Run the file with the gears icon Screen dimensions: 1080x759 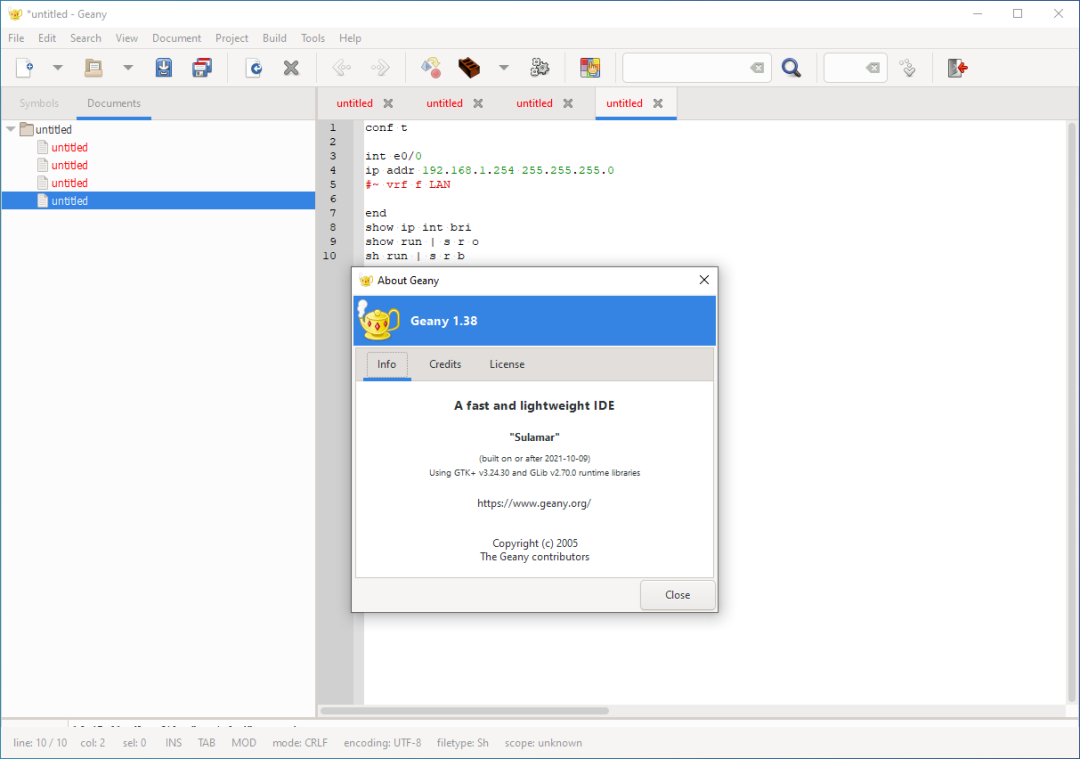(x=540, y=67)
